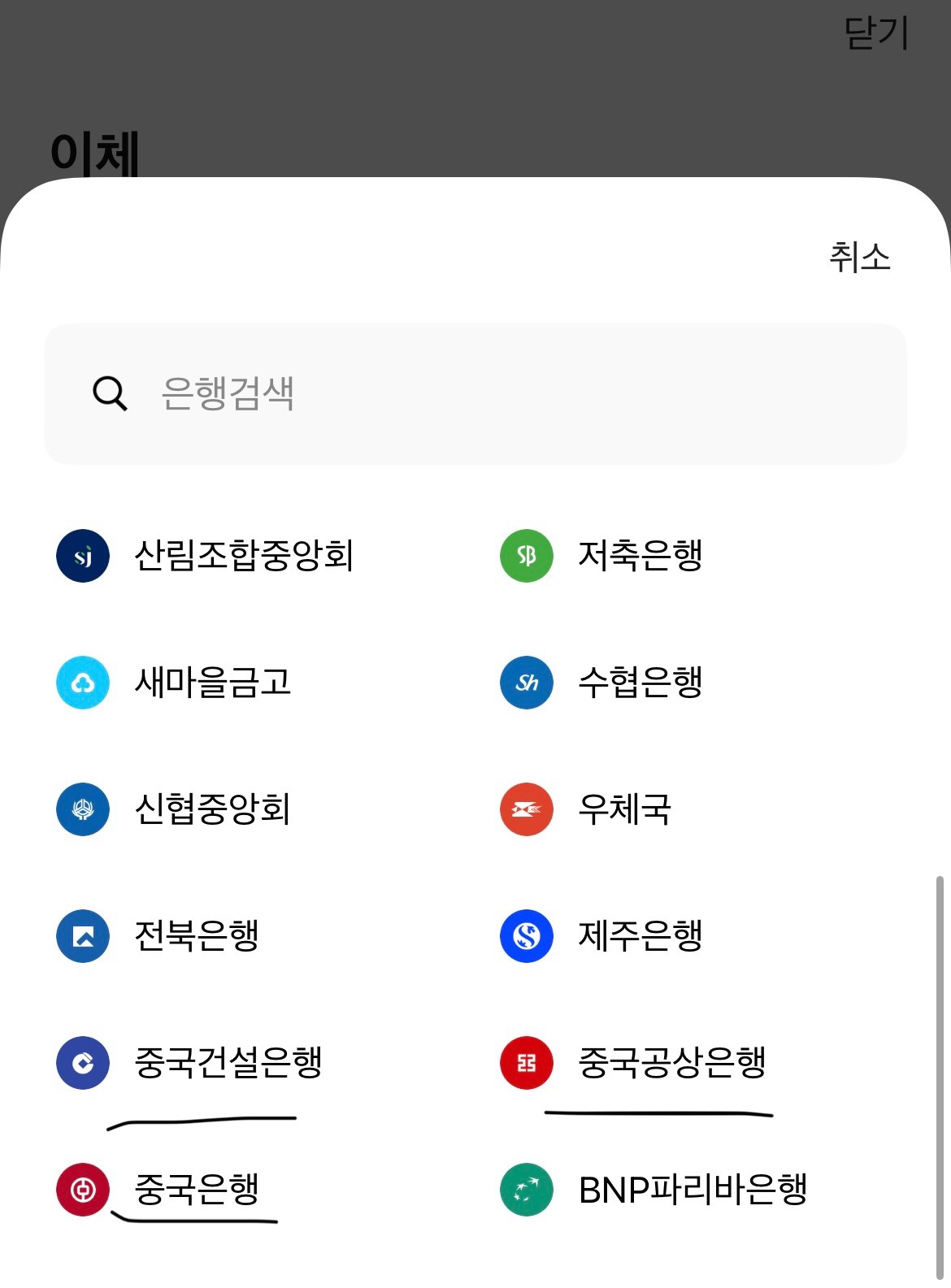Select 중국은행 from the bank list
951x1288 pixels.
point(197,1190)
